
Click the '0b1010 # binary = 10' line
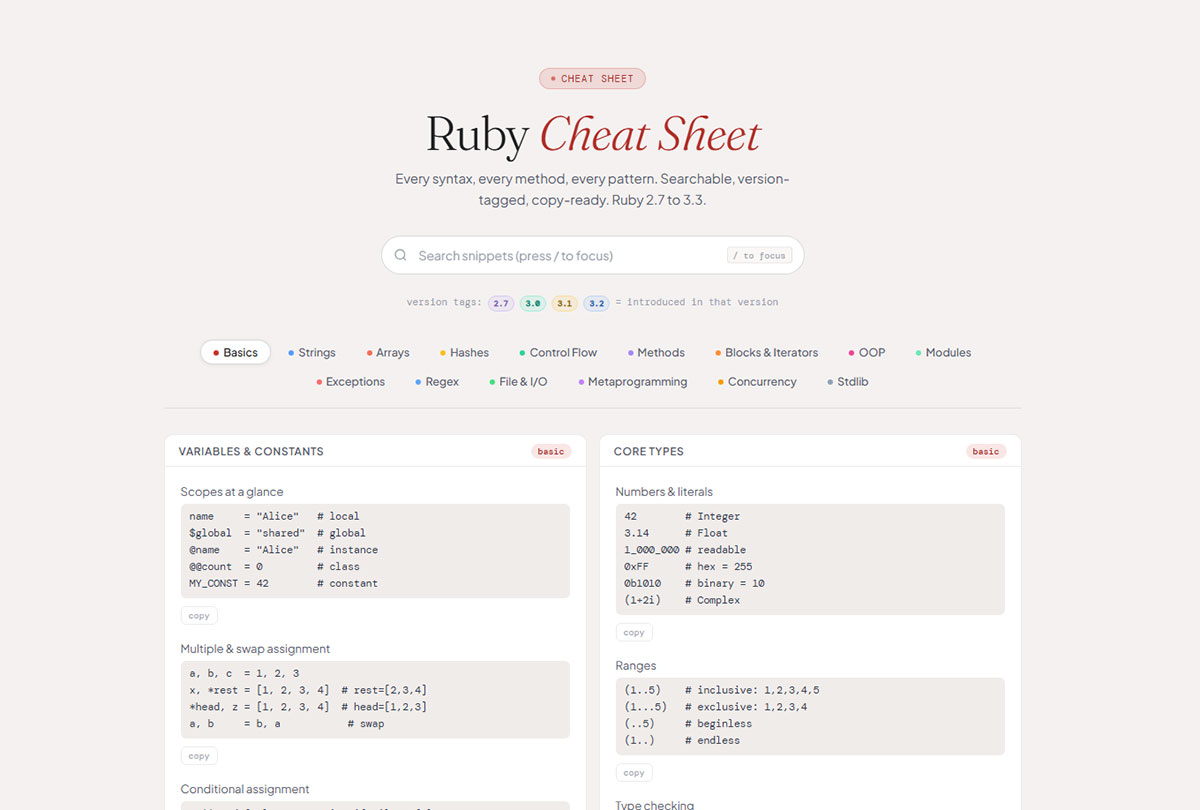click(x=694, y=583)
